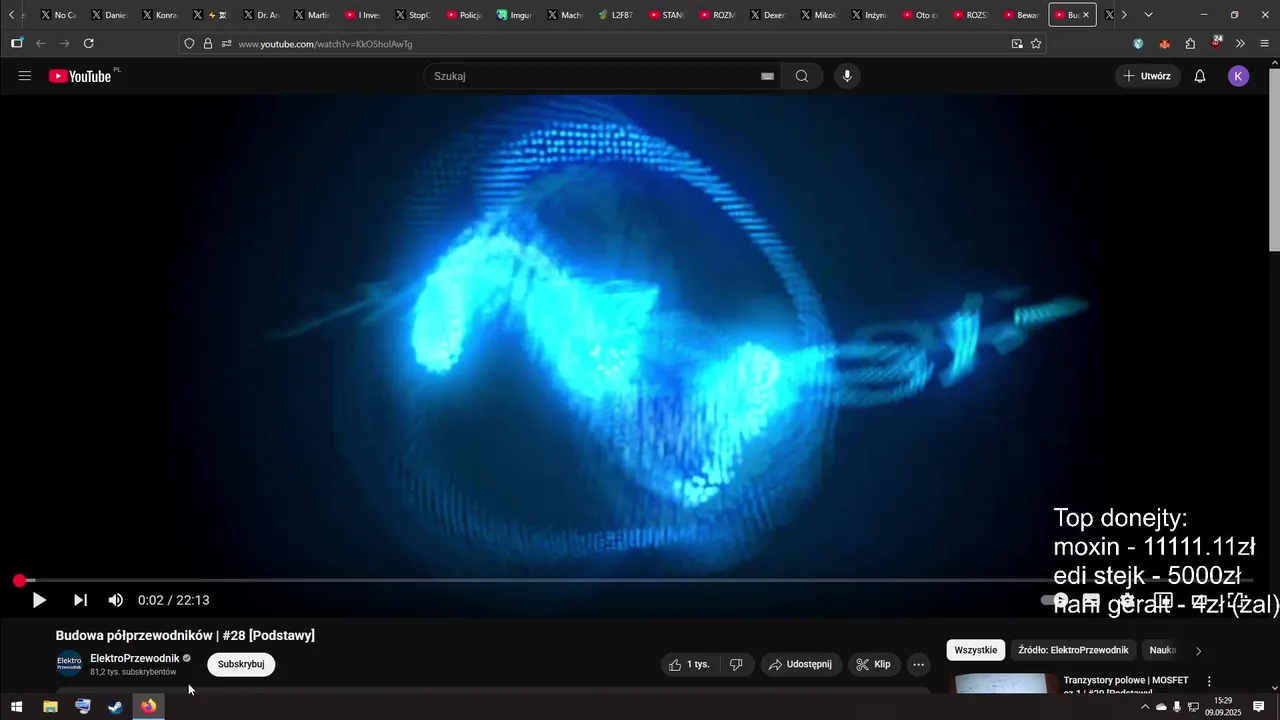Open Tranzystory polowe MOSFET video title
1280x720 pixels.
tap(1126, 686)
